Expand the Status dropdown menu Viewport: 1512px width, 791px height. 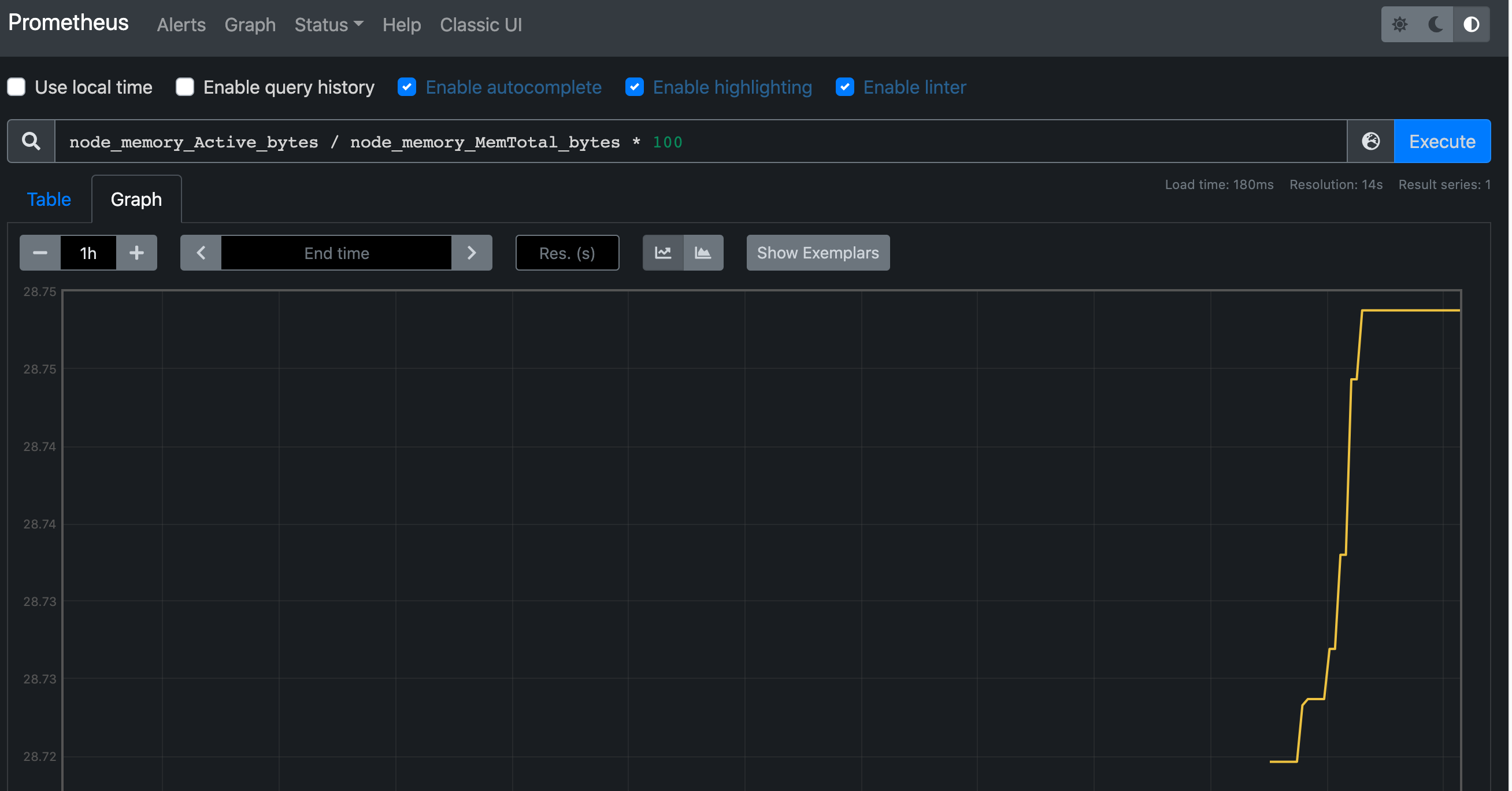[329, 25]
